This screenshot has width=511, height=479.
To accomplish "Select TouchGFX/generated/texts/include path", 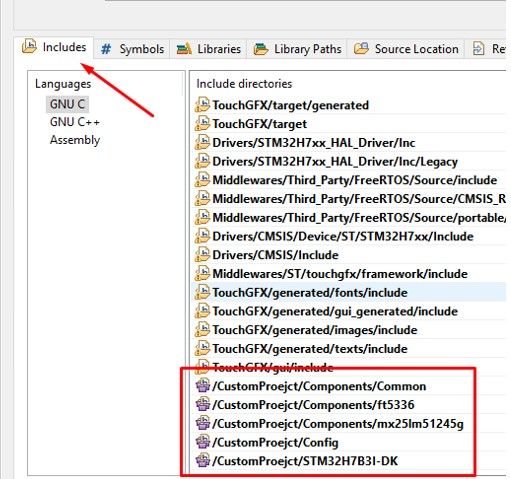I will pyautogui.click(x=310, y=349).
